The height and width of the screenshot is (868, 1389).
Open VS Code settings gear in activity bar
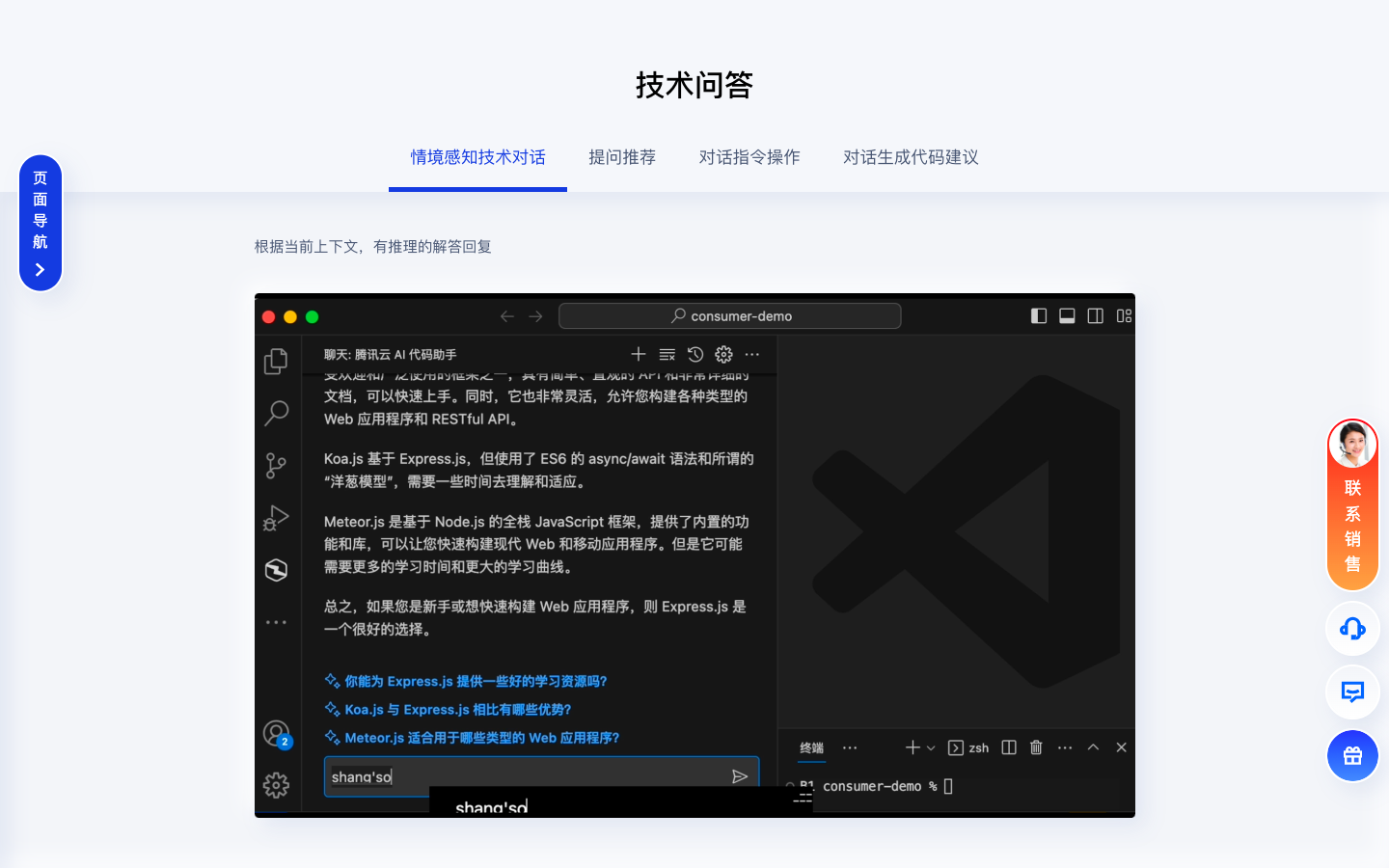pyautogui.click(x=276, y=785)
